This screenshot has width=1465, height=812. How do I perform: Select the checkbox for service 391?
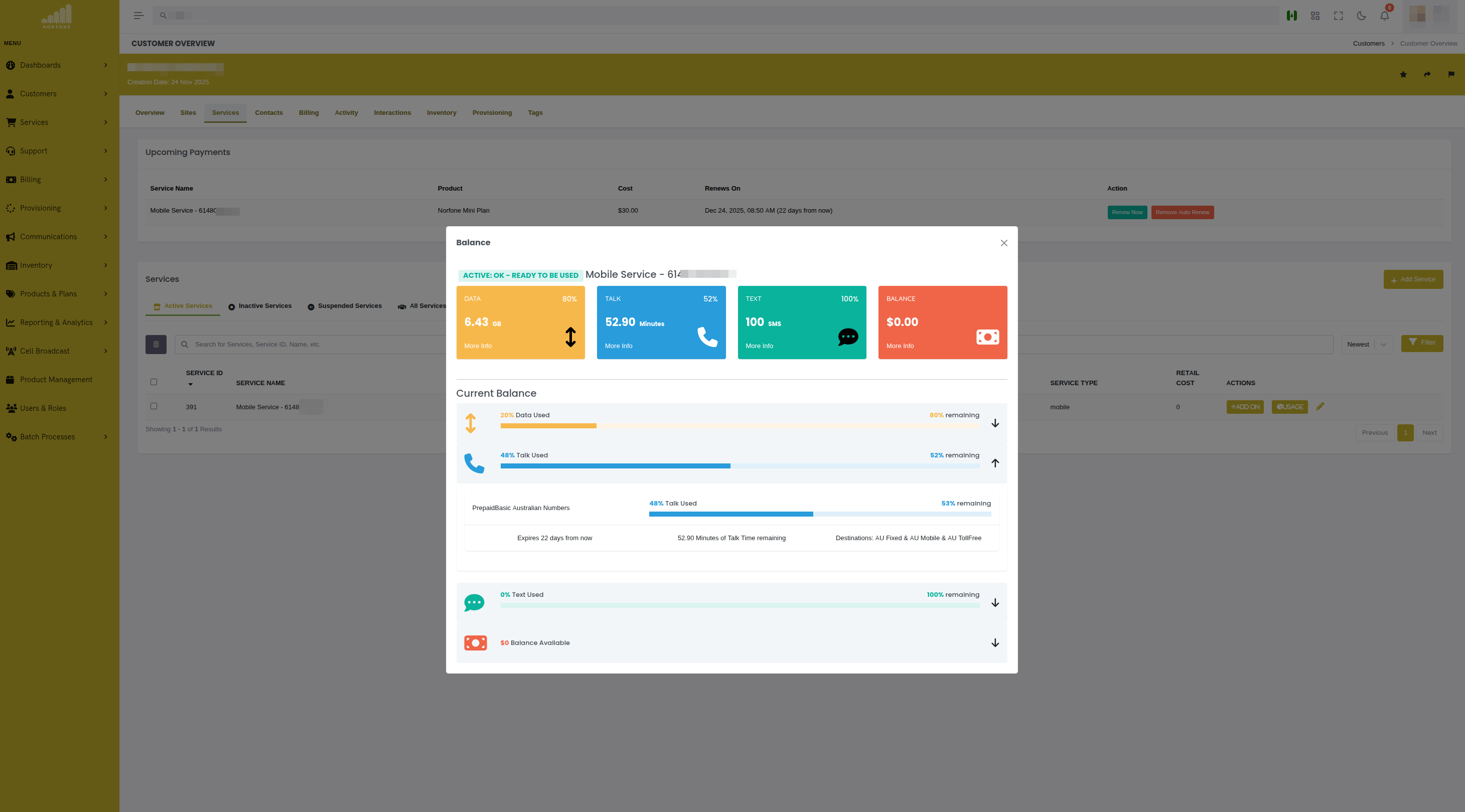[154, 406]
